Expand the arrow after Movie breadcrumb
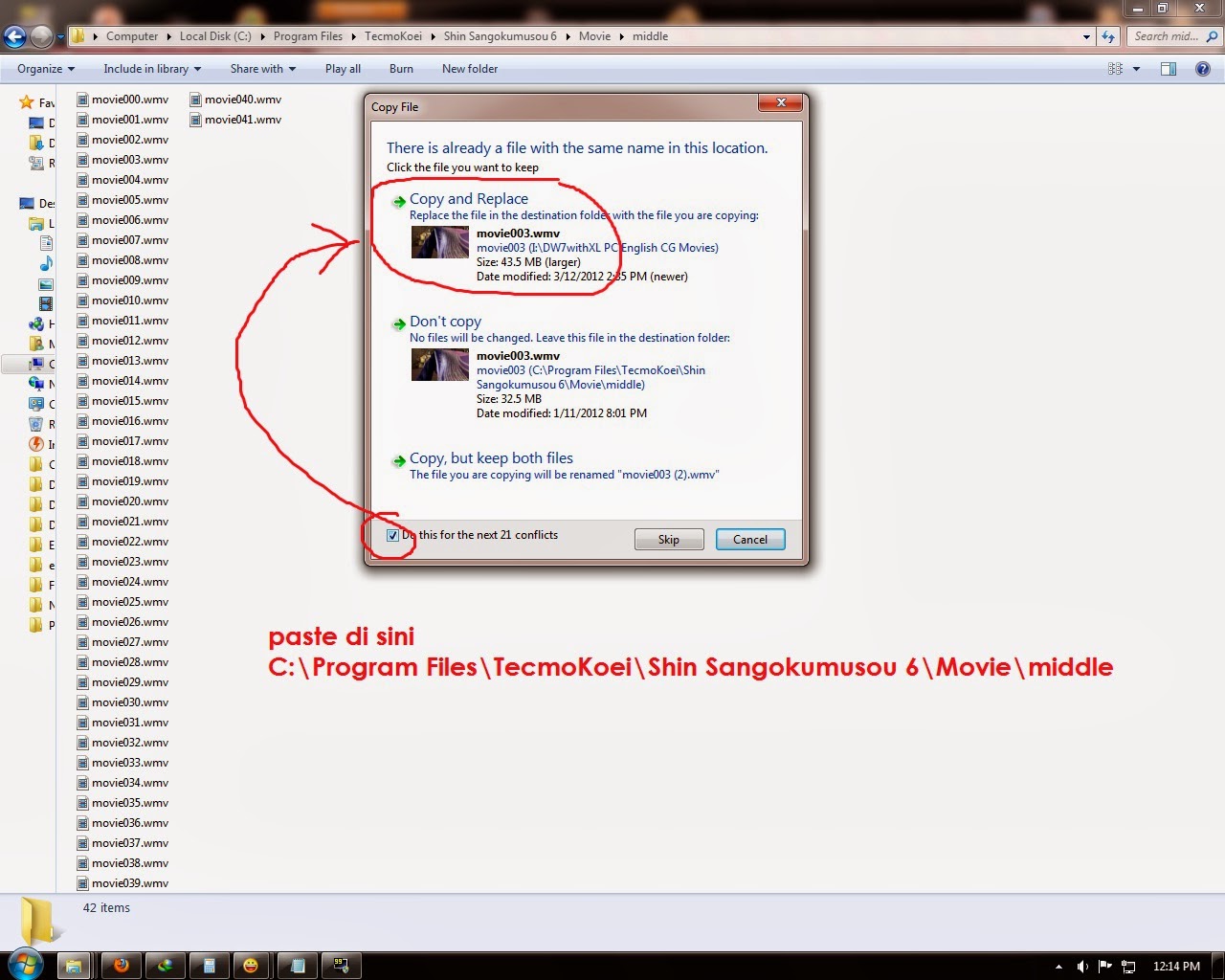The width and height of the screenshot is (1225, 980). coord(621,36)
